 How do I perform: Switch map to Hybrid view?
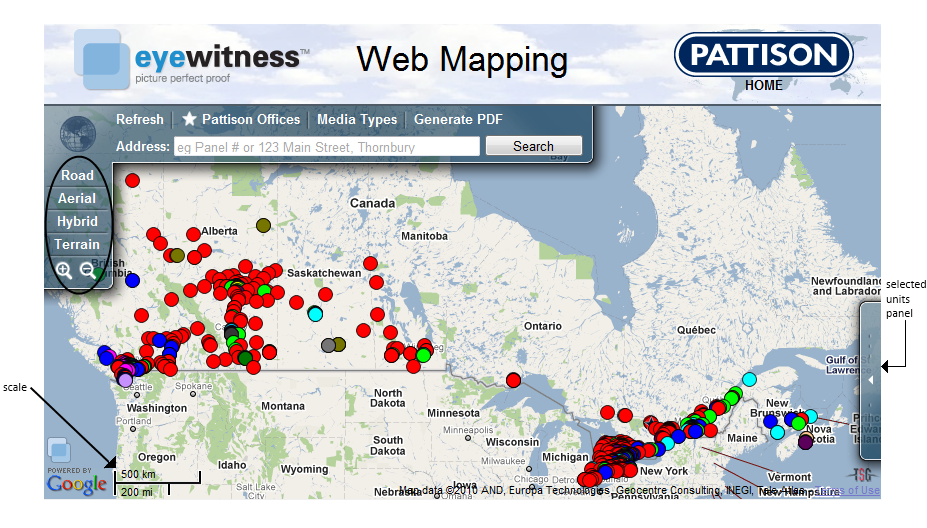pos(77,221)
